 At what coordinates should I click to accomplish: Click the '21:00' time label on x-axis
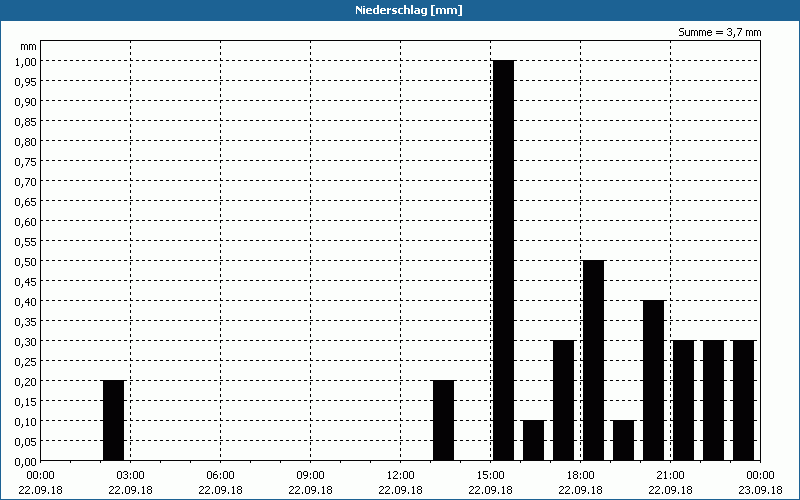670,476
